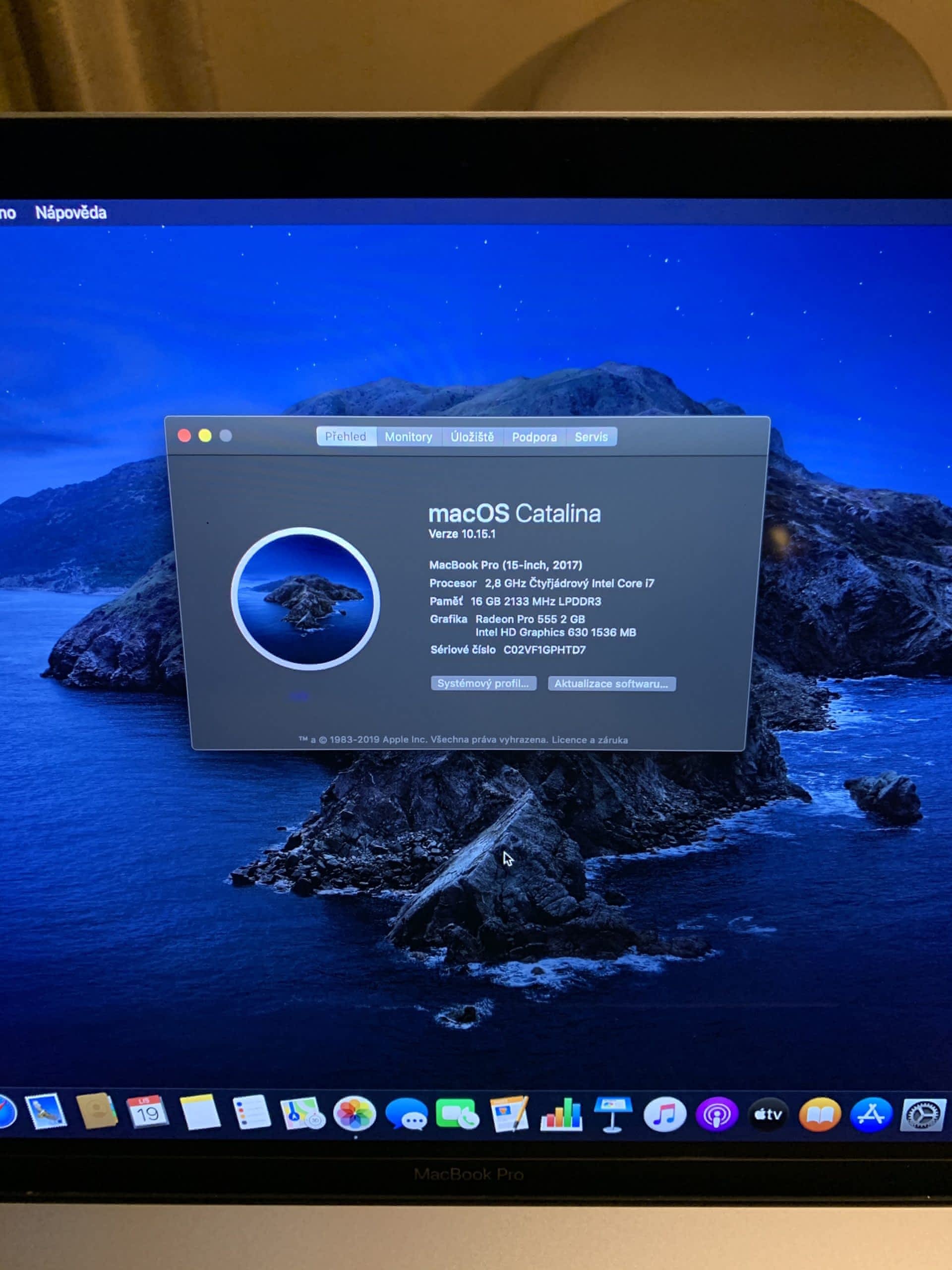Switch to the Monitory tab
Viewport: 952px width, 1270px height.
(x=408, y=437)
